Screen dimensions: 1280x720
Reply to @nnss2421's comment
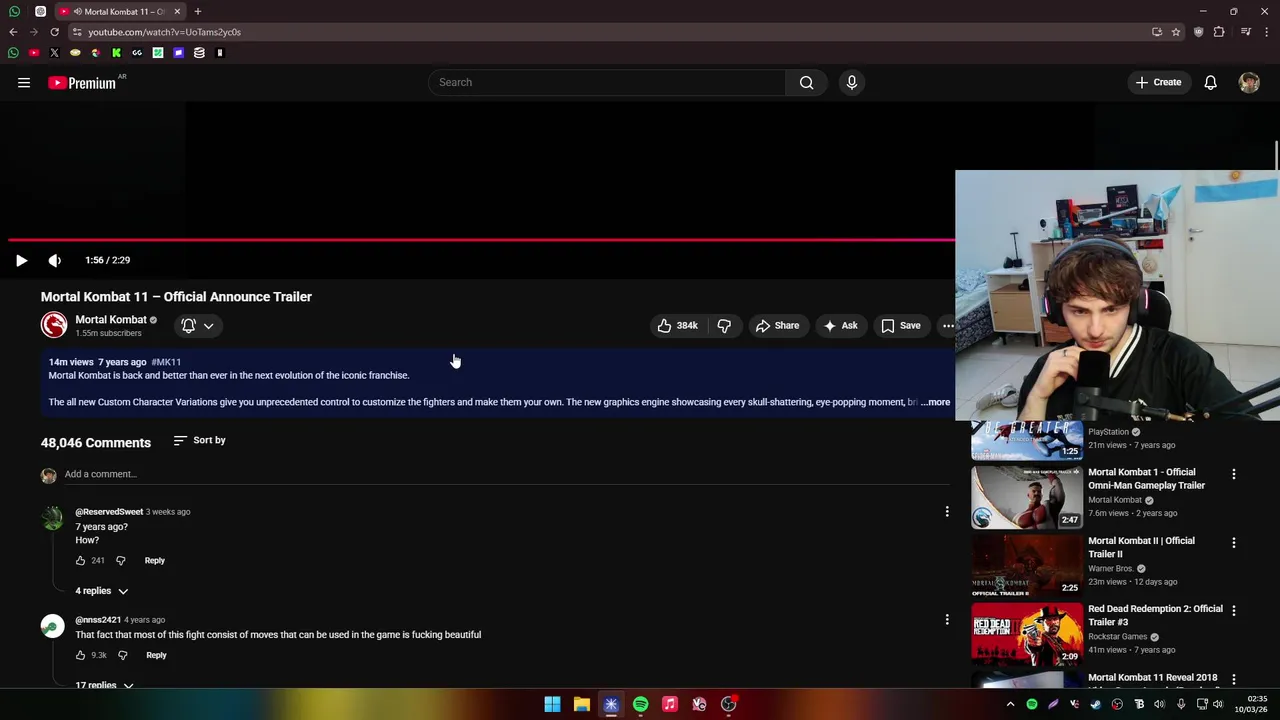pyautogui.click(x=156, y=655)
